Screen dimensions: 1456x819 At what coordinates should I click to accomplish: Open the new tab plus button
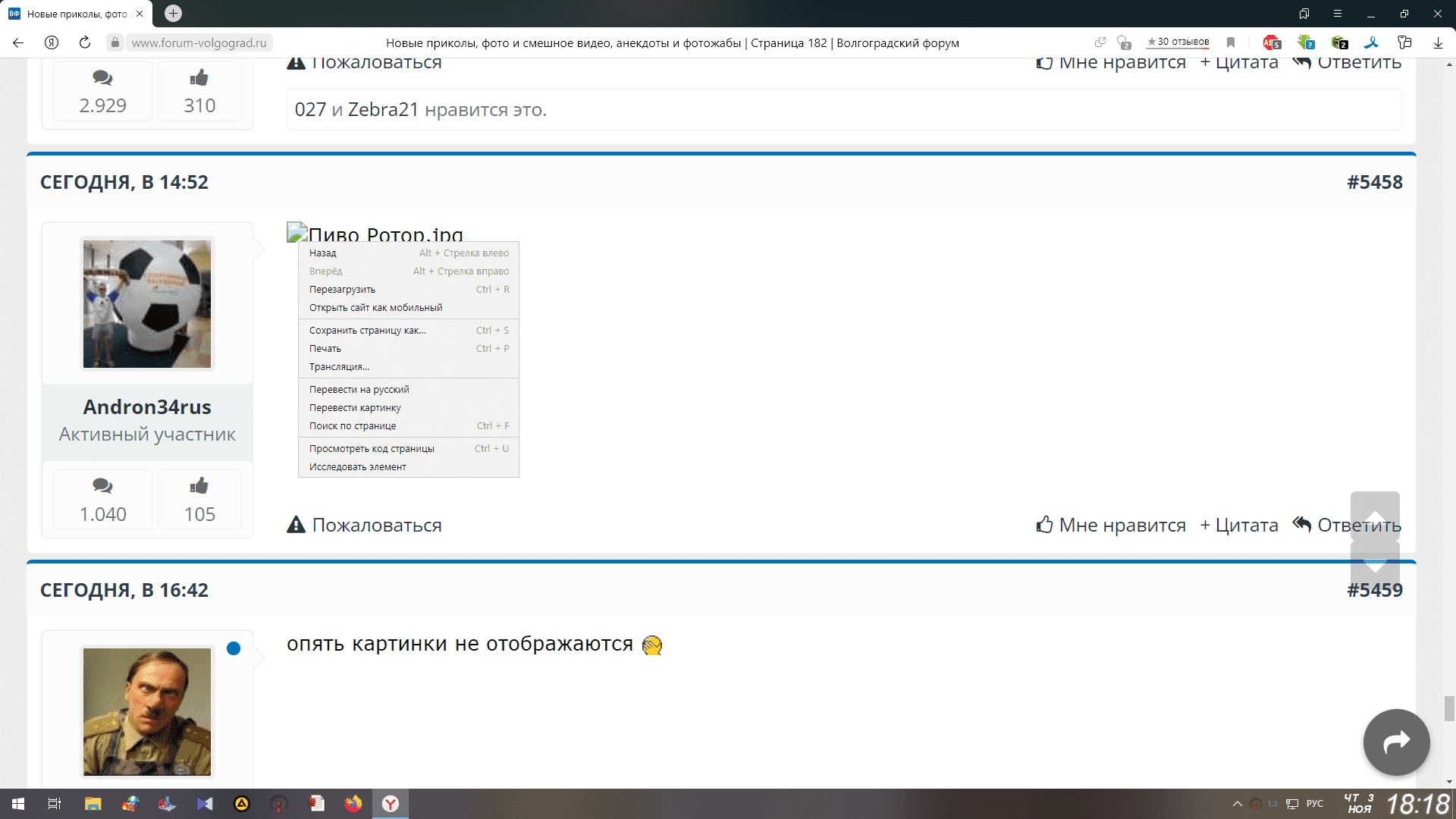coord(173,13)
